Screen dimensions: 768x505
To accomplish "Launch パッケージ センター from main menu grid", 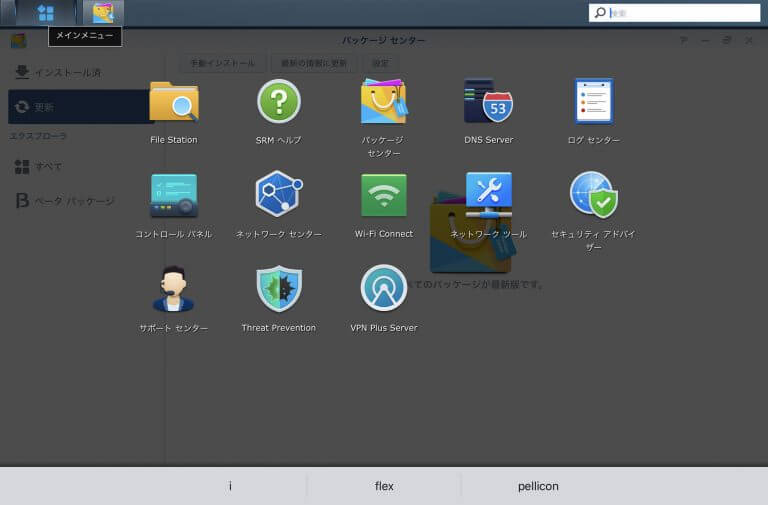I will [x=384, y=102].
